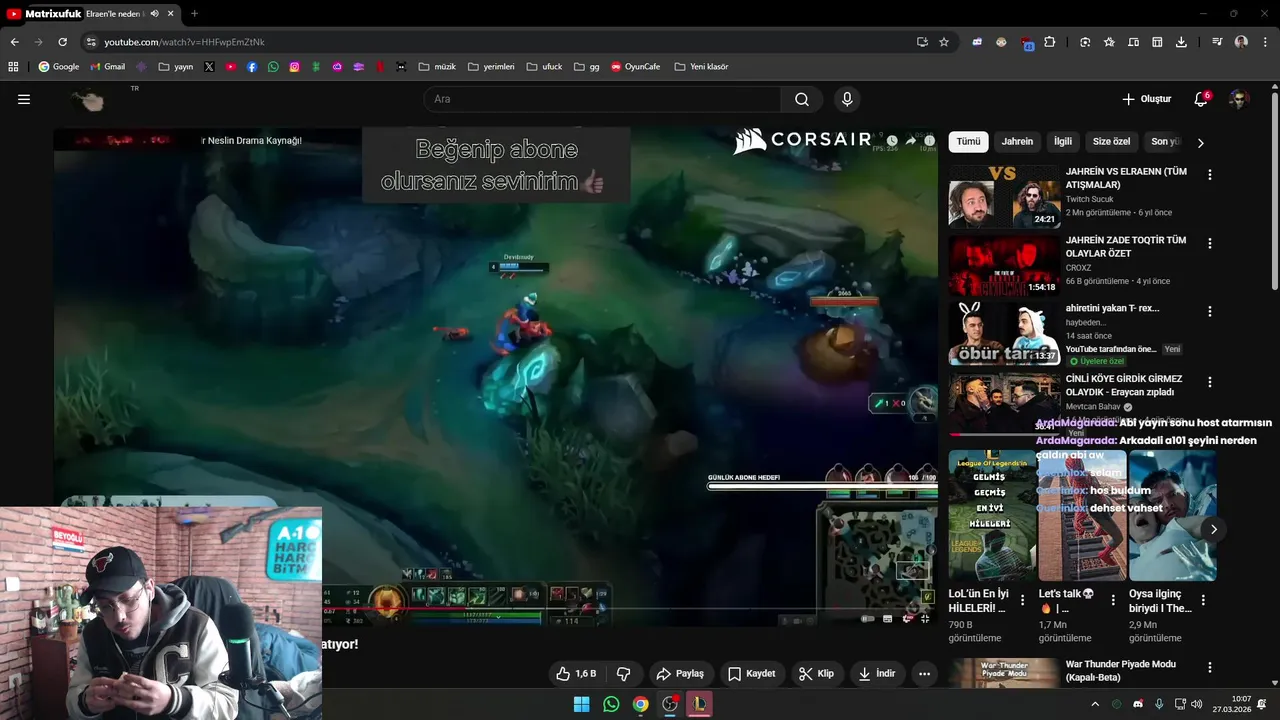The width and height of the screenshot is (1280, 720).
Task: Open the müzik bookmarks folder
Action: click(x=437, y=67)
